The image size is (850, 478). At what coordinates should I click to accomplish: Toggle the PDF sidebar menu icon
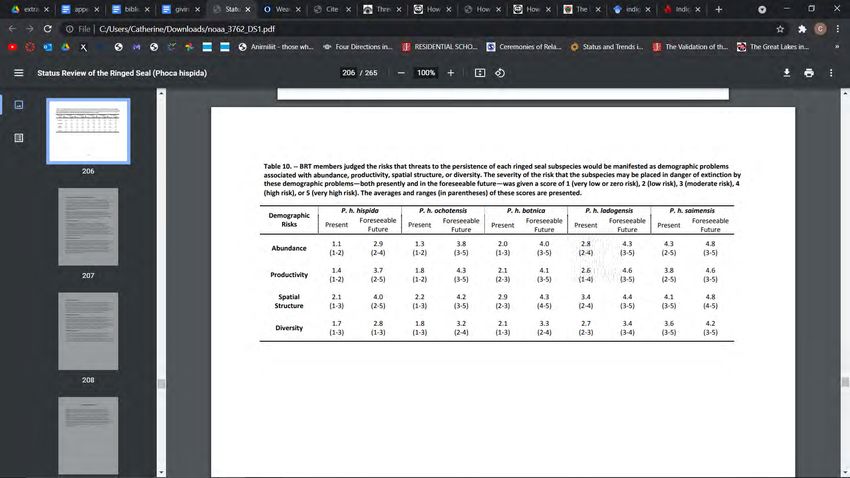pos(18,73)
